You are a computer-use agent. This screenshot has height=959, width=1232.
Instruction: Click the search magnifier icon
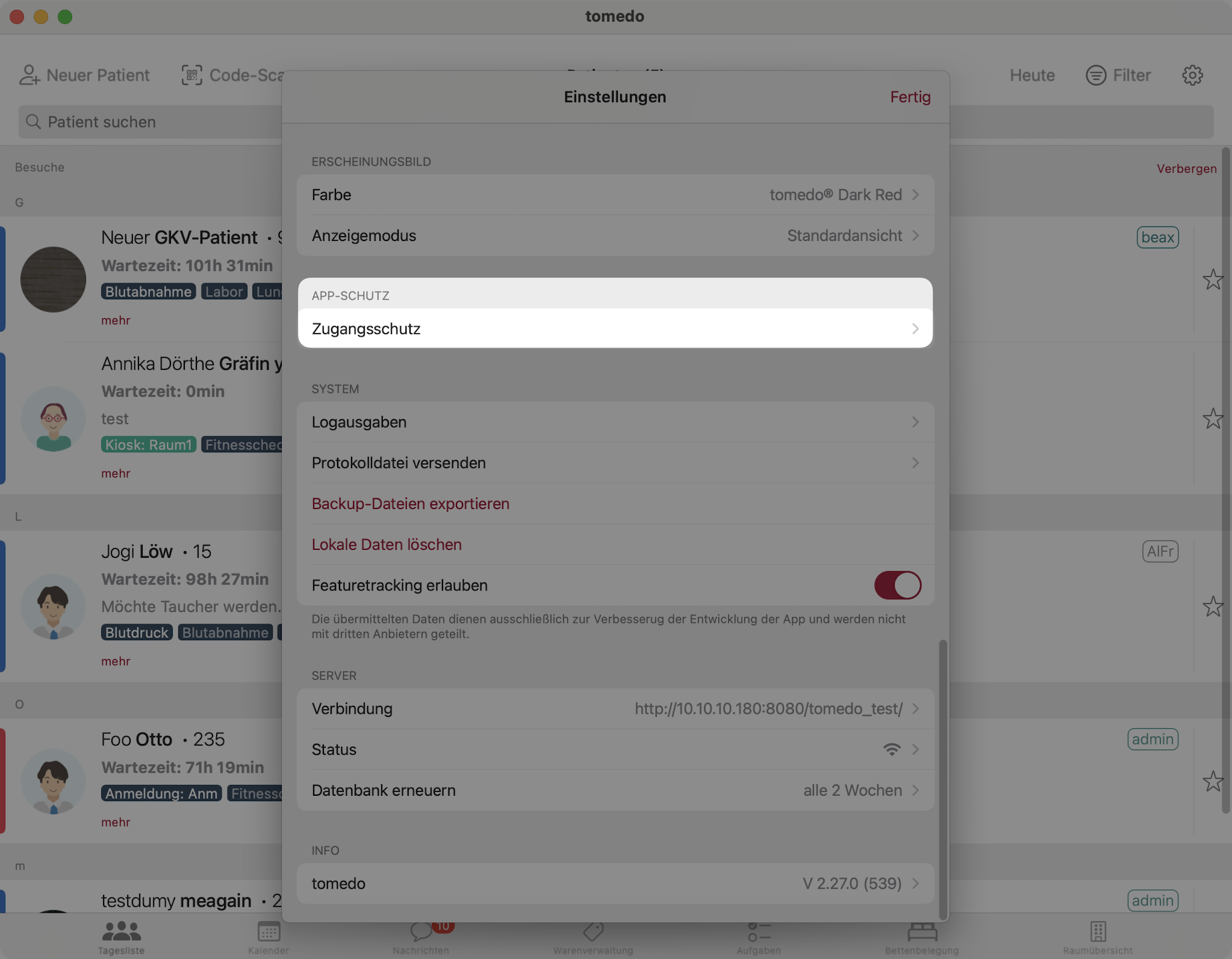click(x=34, y=122)
